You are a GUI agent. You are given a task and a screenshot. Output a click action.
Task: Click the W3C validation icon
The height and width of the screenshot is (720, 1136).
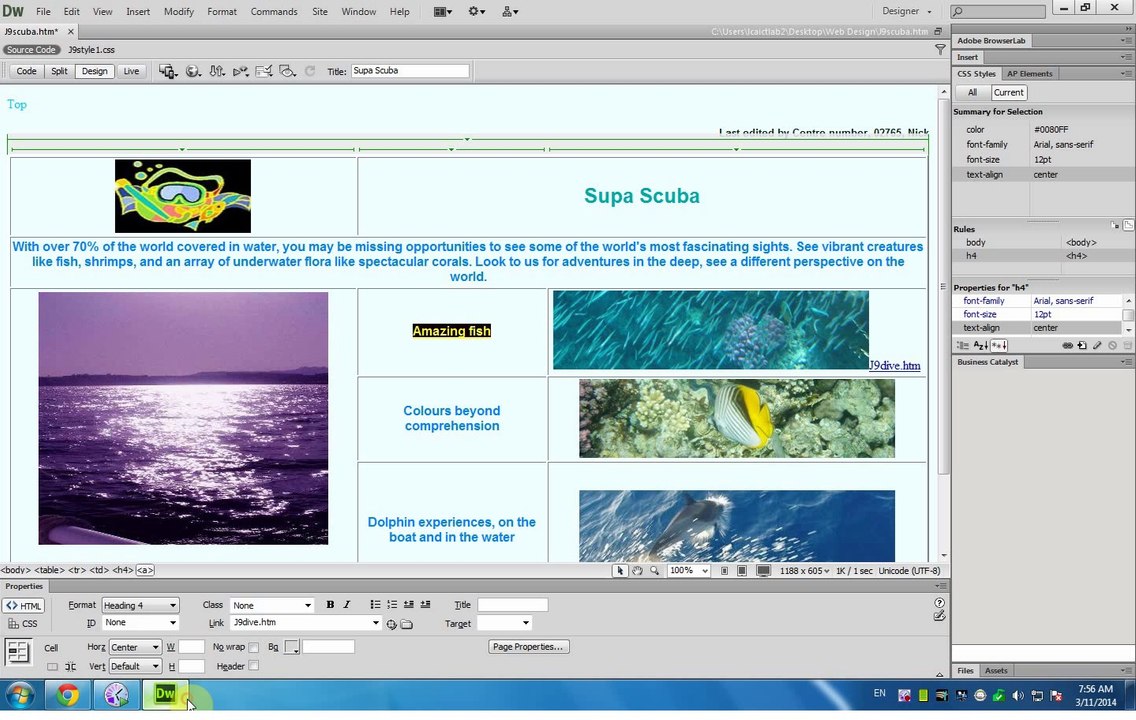click(x=241, y=71)
